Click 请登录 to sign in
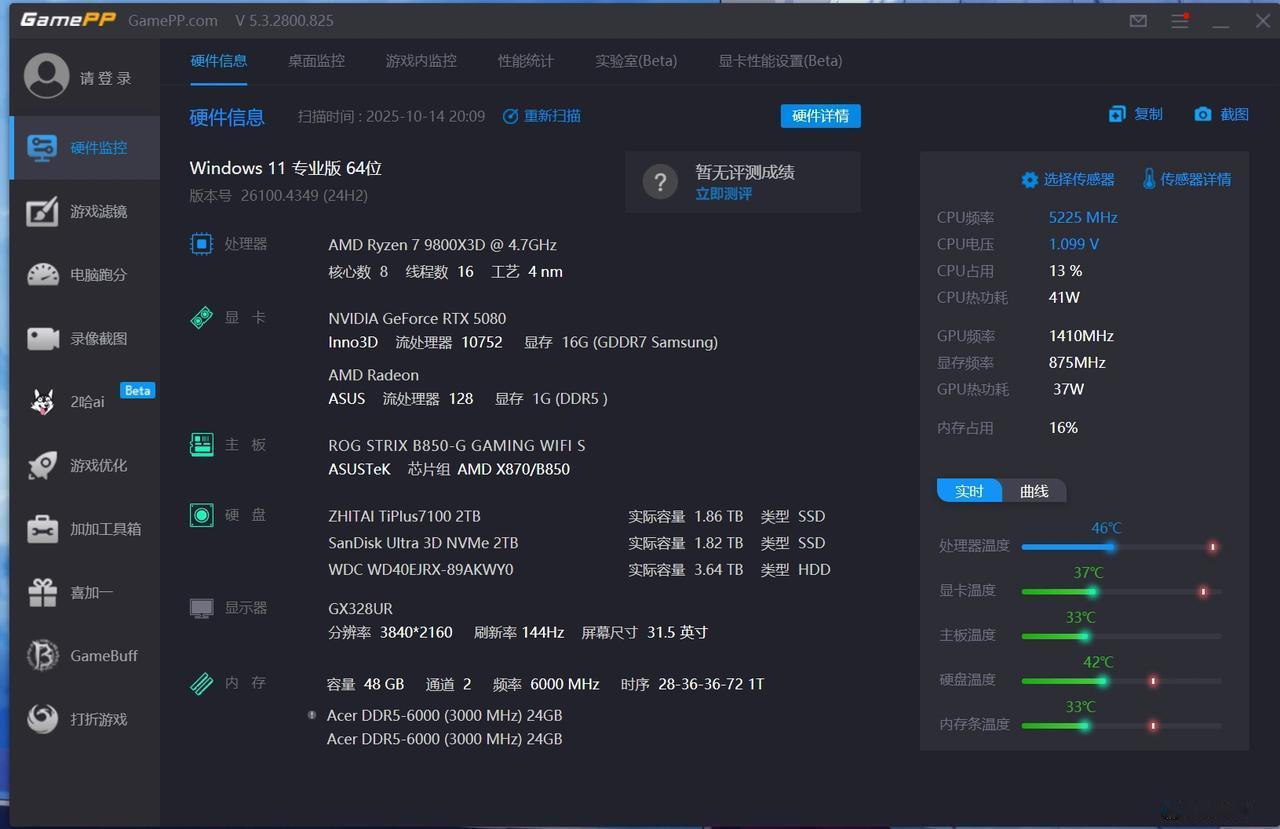Screen dimensions: 1280x829 click(x=106, y=78)
